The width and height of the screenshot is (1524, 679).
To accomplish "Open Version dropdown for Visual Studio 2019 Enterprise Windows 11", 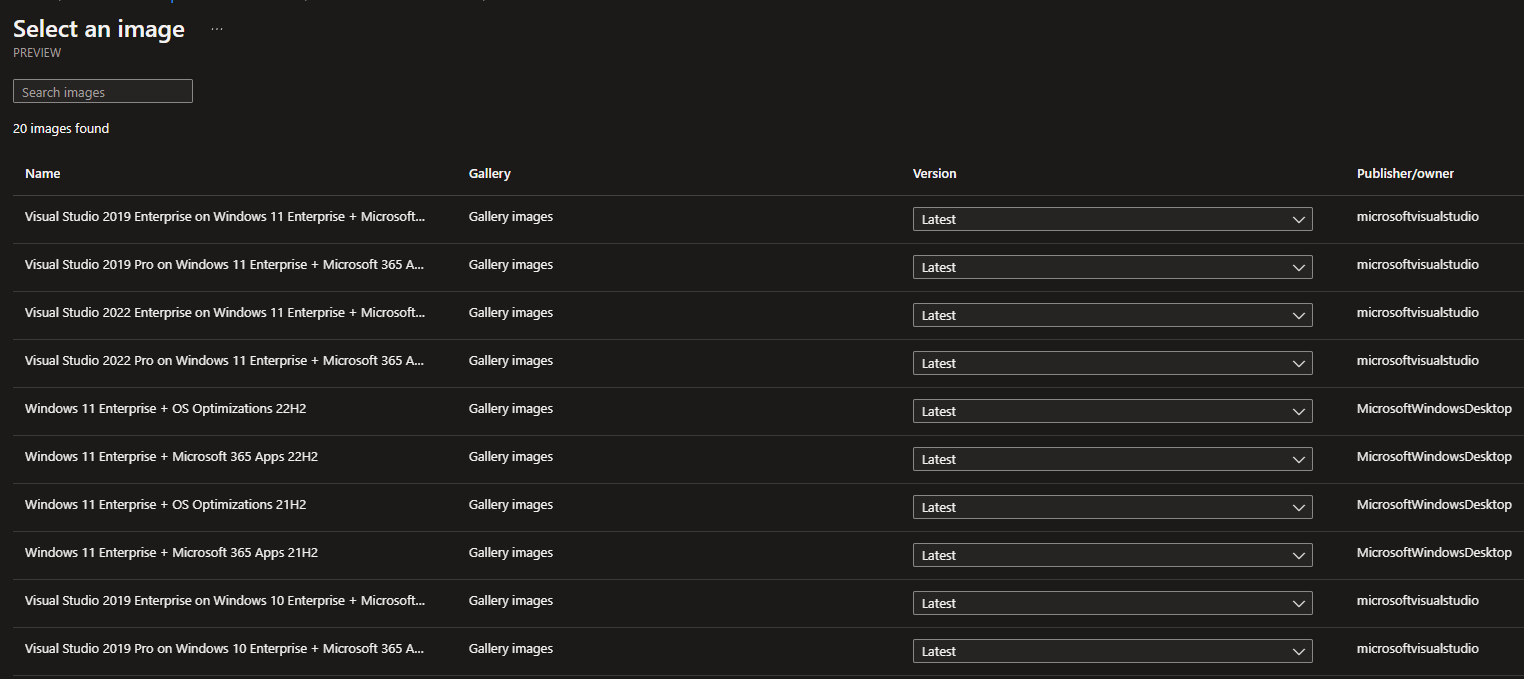I will pyautogui.click(x=1113, y=219).
